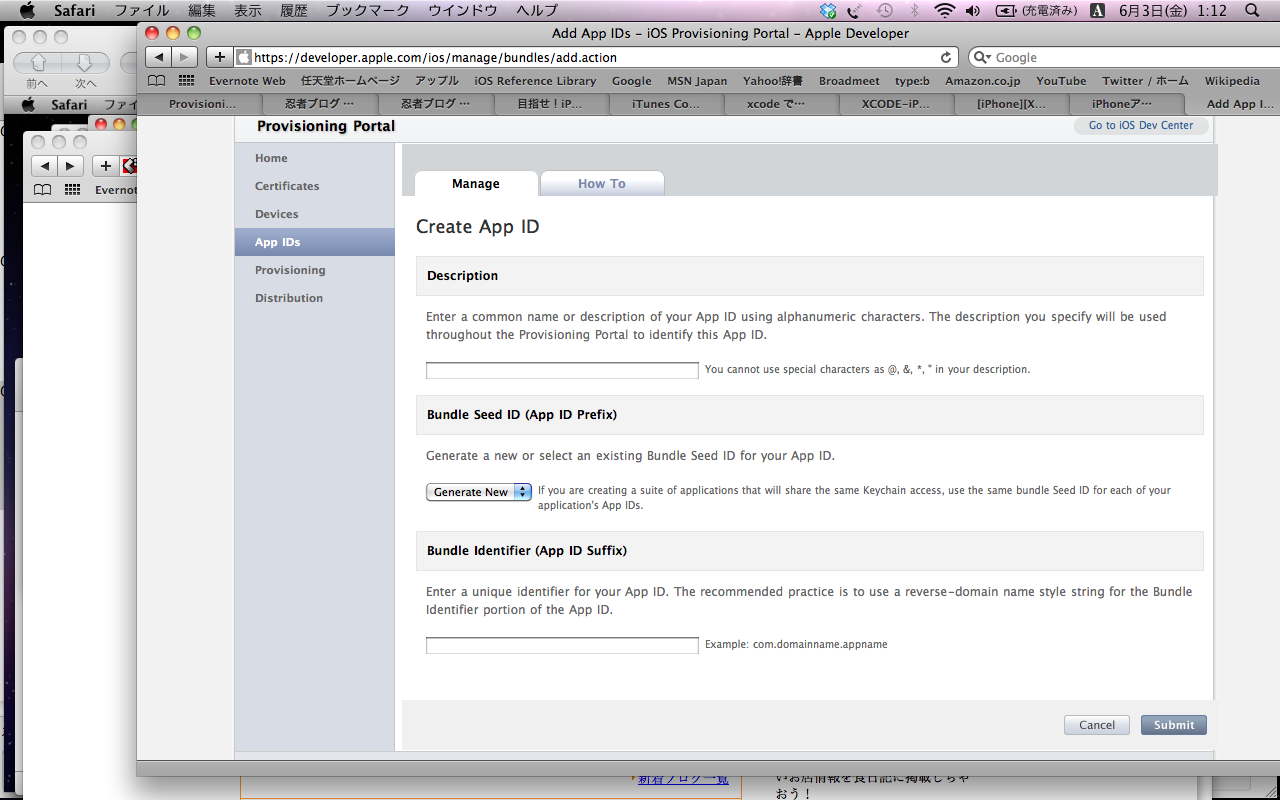This screenshot has height=800, width=1280.
Task: Open the input source 'A' menu
Action: pyautogui.click(x=1097, y=10)
